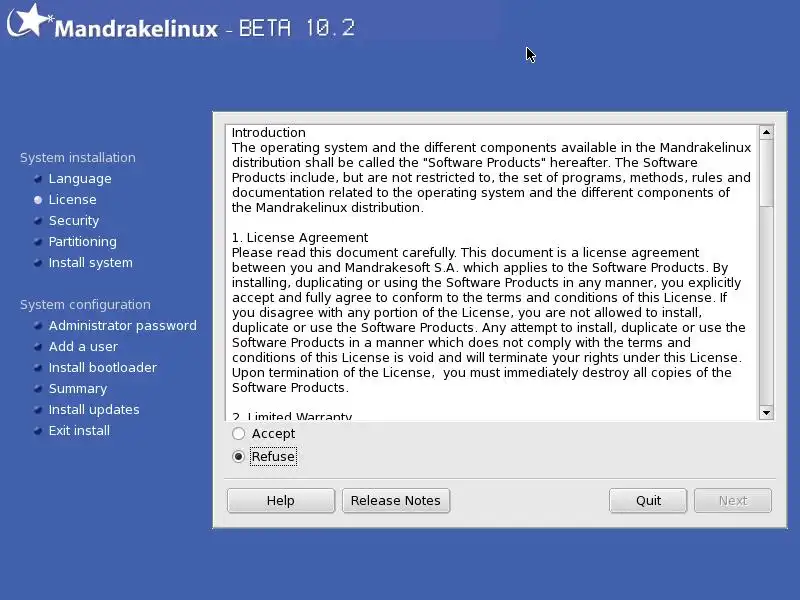Click the bullet beside Install updates
The height and width of the screenshot is (600, 800).
click(38, 409)
